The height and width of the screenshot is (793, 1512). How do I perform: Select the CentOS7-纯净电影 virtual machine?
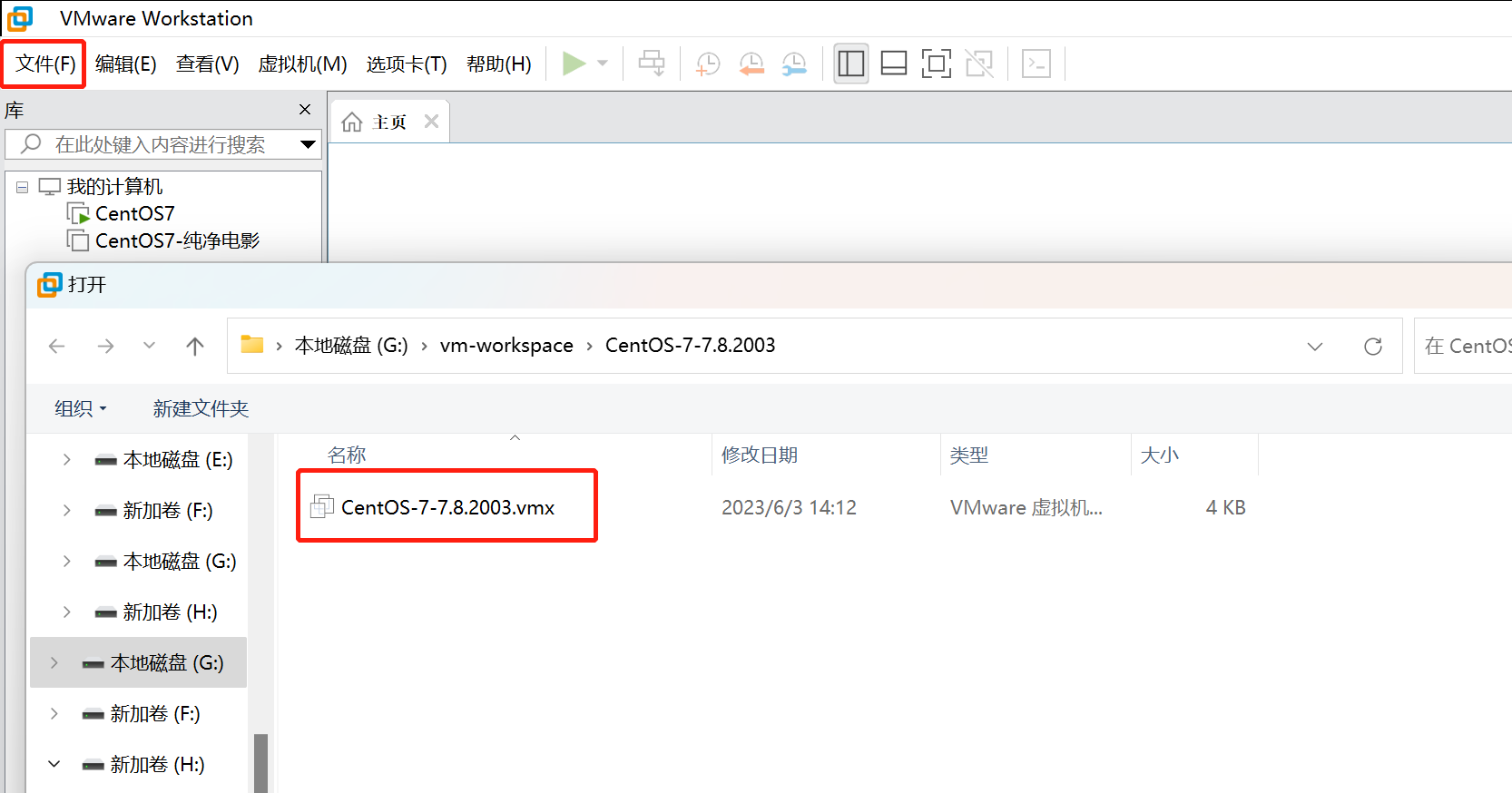click(x=177, y=241)
